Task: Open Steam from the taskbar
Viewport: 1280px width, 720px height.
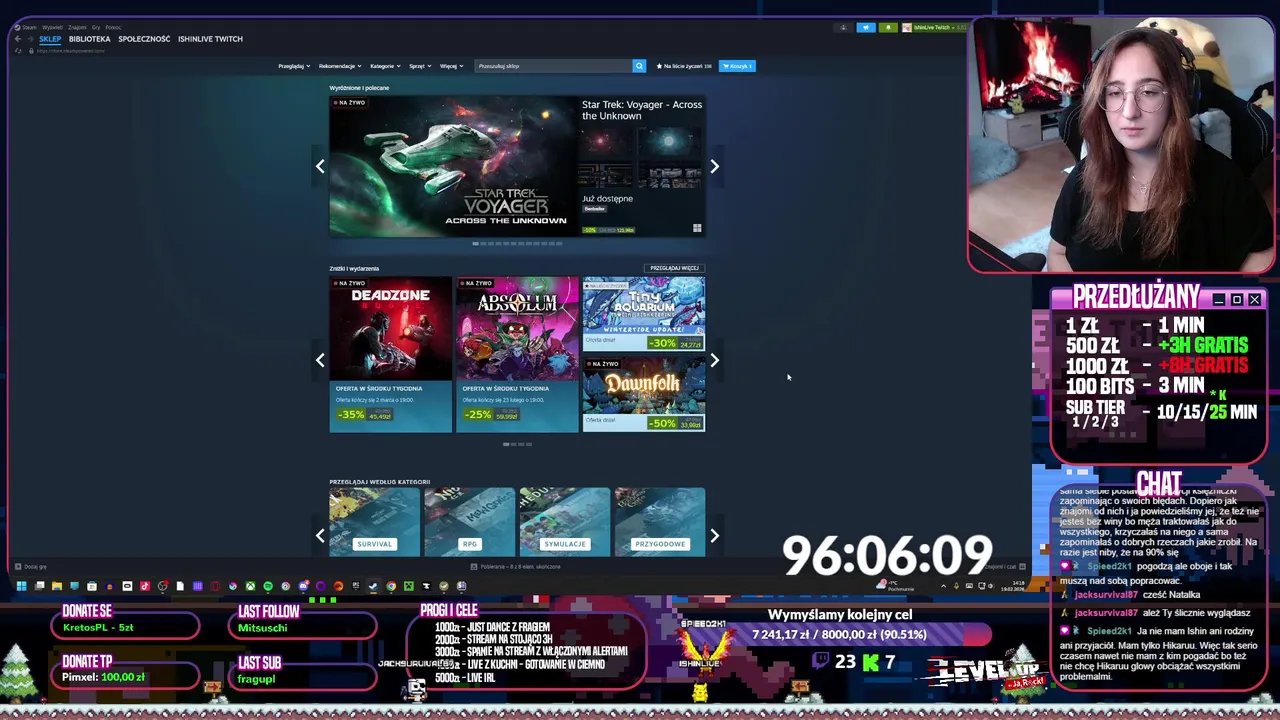Action: [x=372, y=586]
